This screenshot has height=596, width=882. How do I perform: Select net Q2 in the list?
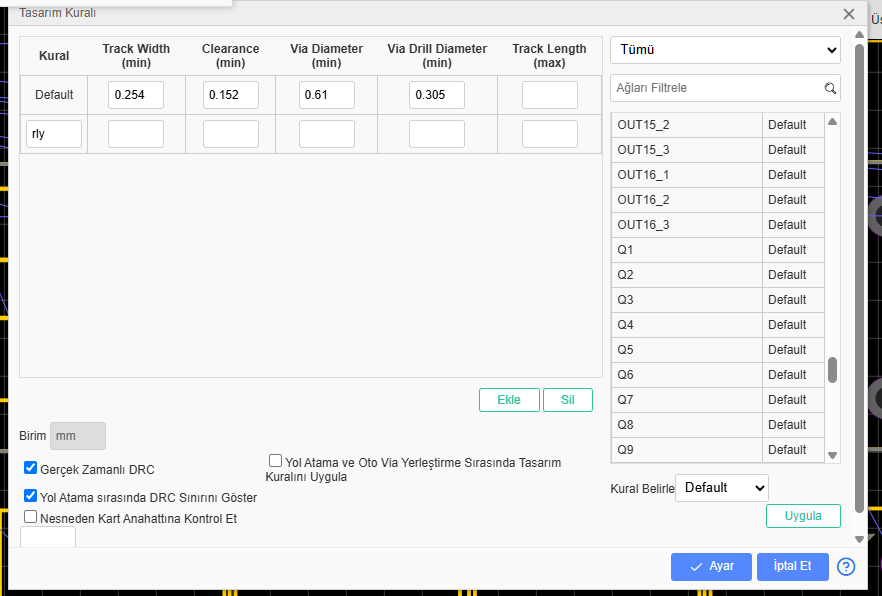click(x=687, y=275)
